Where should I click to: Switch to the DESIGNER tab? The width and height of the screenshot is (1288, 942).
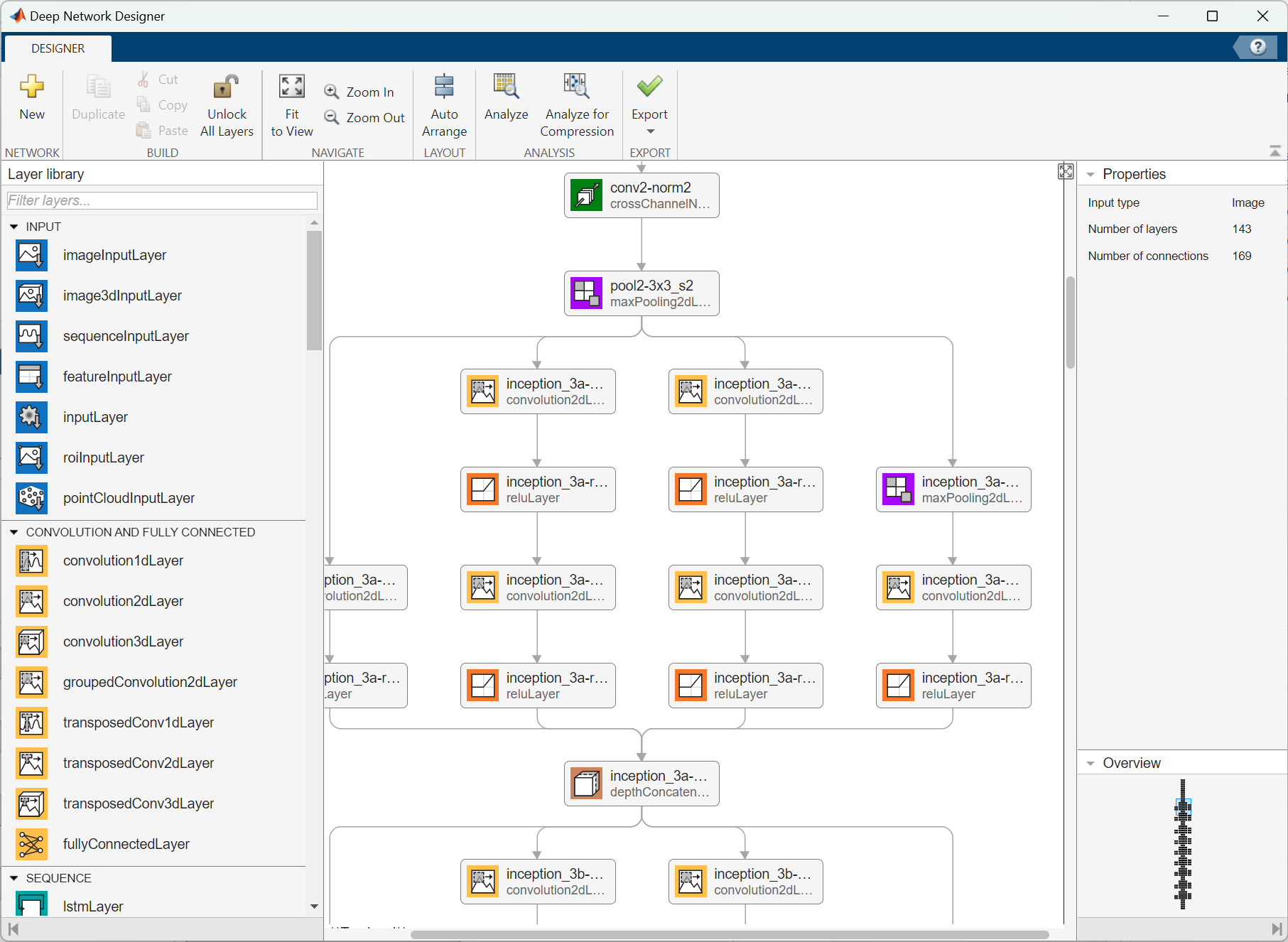point(58,48)
